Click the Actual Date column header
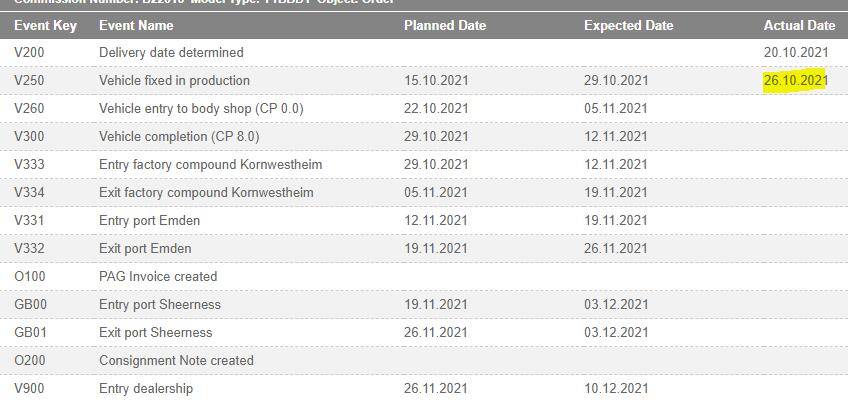This screenshot has width=848, height=404. pyautogui.click(x=799, y=25)
